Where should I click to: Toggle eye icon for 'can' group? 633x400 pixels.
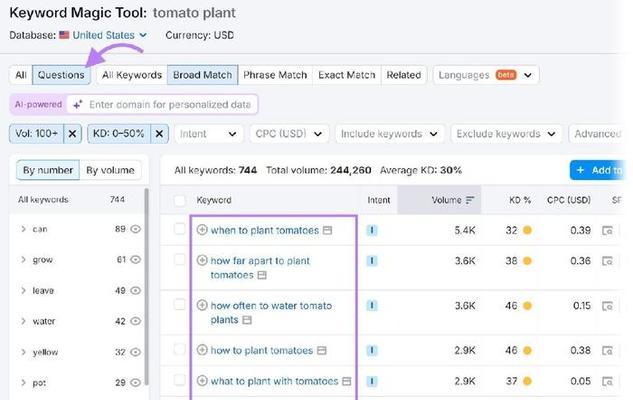136,229
